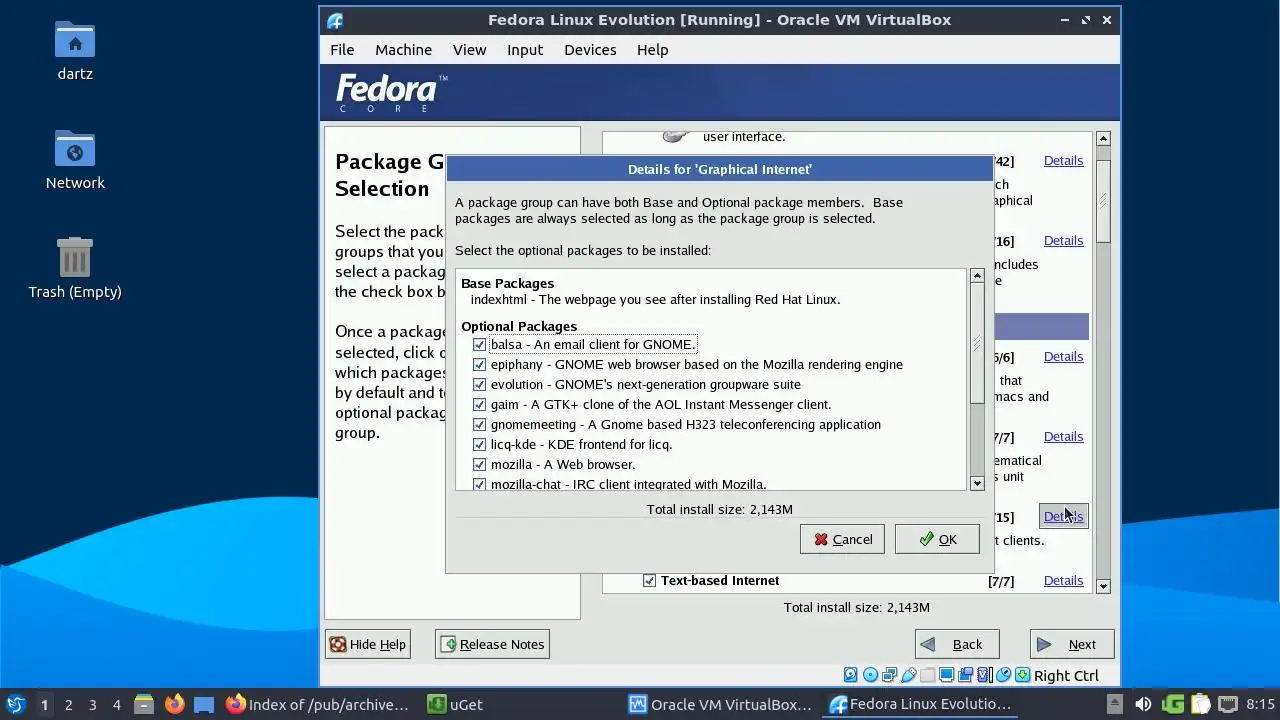Open the Lubuntu start menu icon
The height and width of the screenshot is (720, 1280).
point(15,704)
